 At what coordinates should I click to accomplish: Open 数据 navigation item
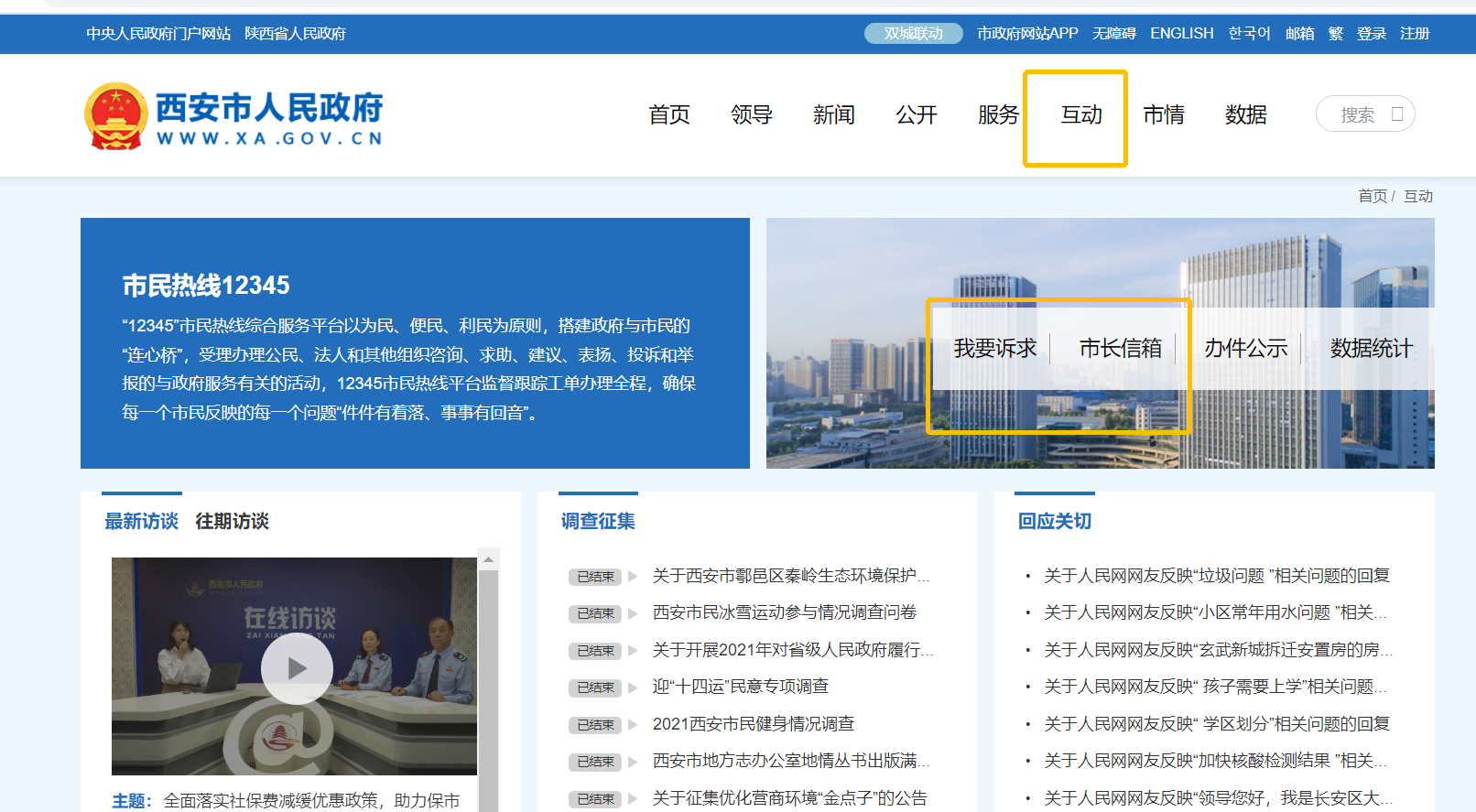(1246, 114)
